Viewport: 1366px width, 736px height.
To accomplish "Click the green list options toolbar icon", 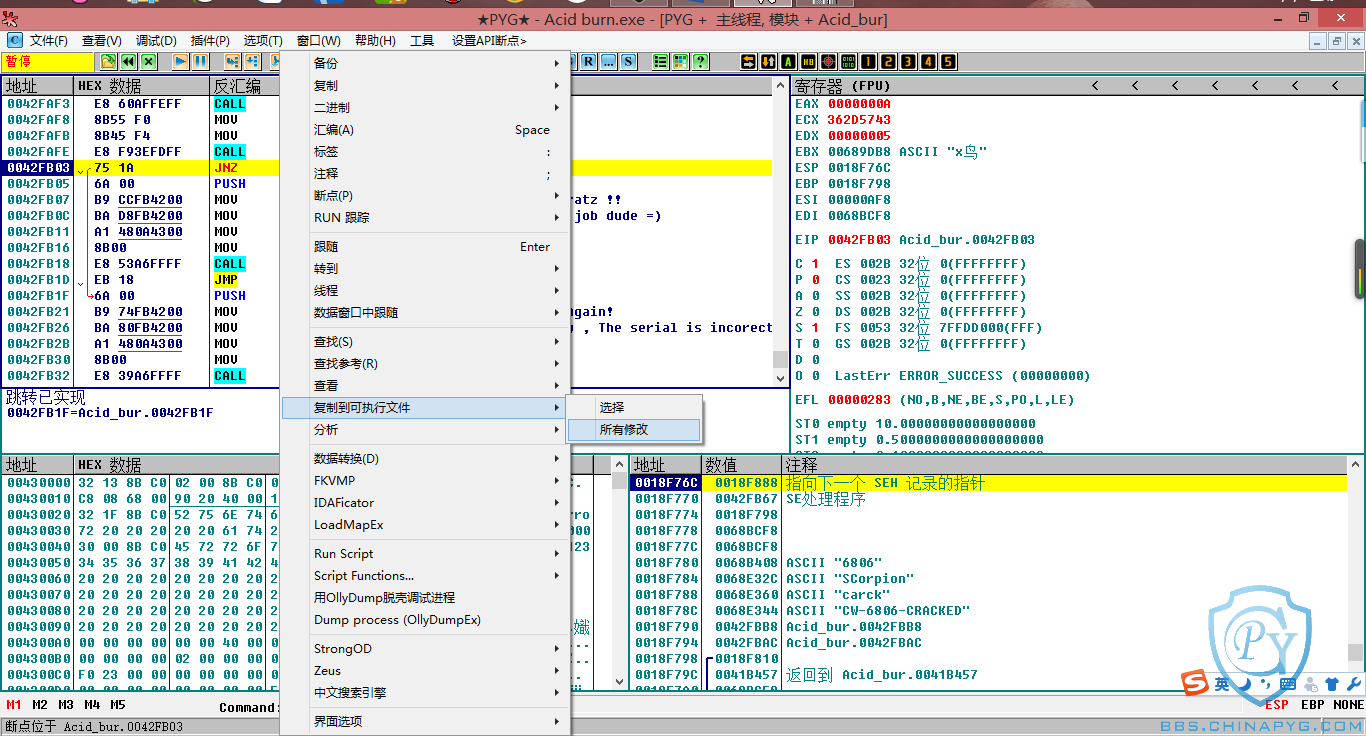I will coord(660,61).
